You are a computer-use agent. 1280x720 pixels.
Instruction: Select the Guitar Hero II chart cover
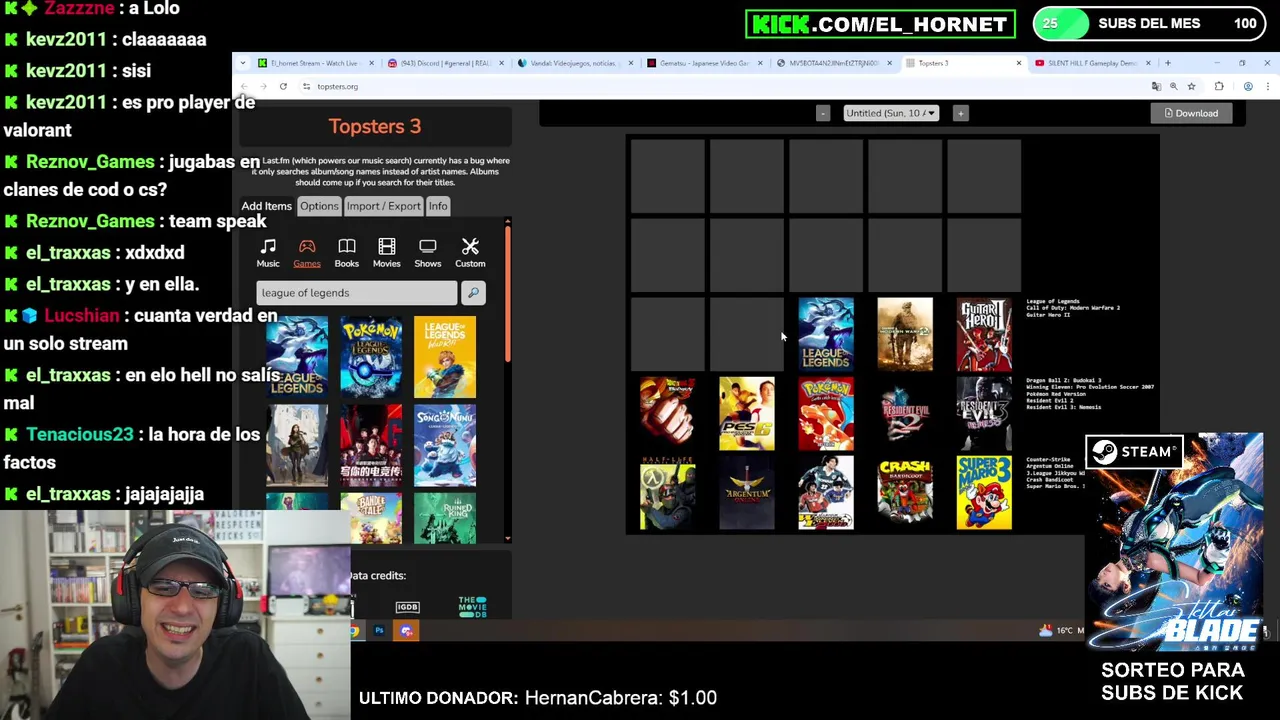pos(984,334)
